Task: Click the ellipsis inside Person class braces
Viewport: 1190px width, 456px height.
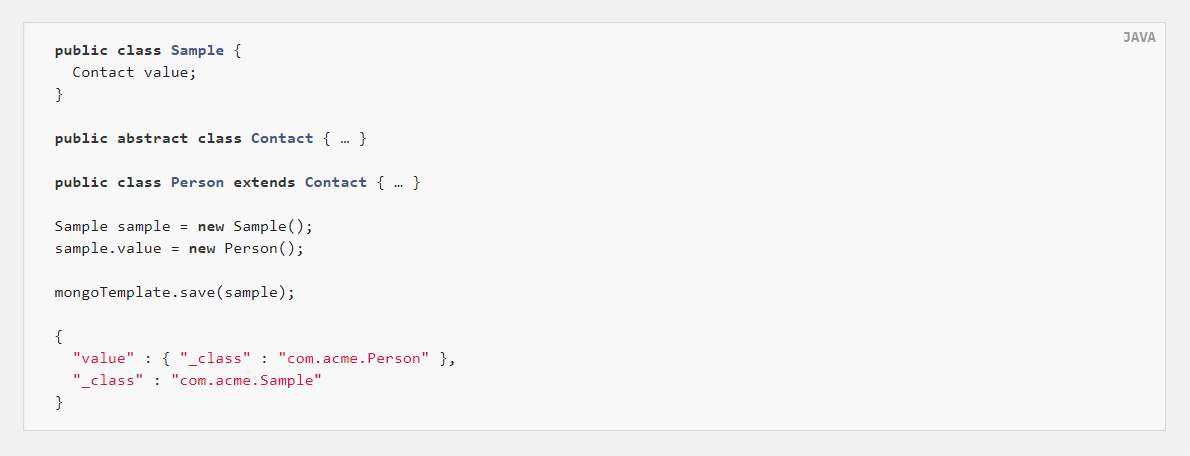Action: coord(398,184)
